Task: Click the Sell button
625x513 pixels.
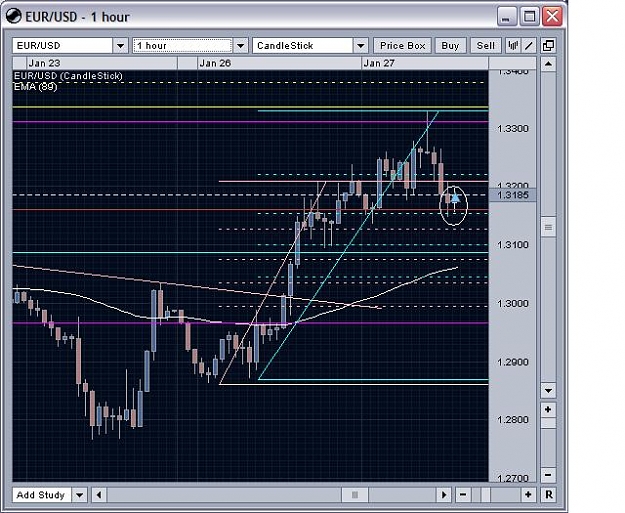Action: (485, 46)
